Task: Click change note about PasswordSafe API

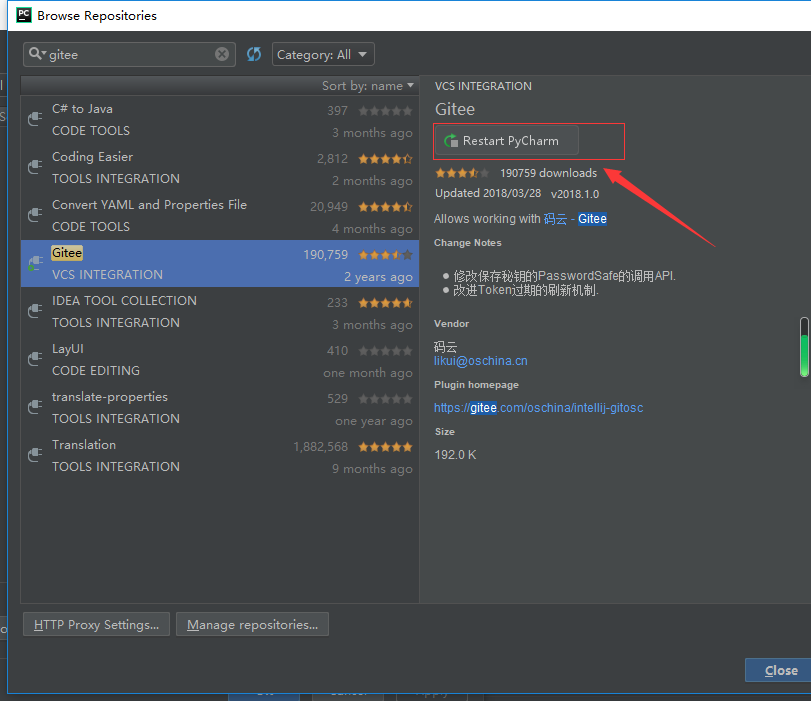Action: tap(564, 276)
